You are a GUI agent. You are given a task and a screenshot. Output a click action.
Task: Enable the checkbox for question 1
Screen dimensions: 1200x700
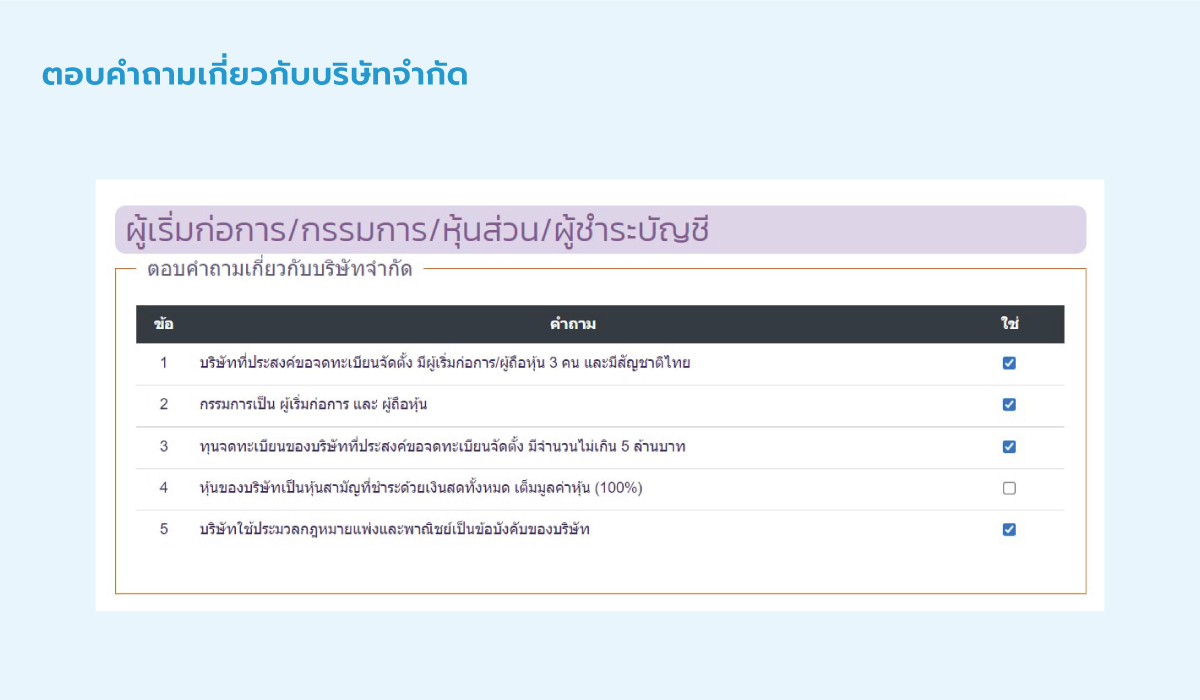click(x=1009, y=363)
